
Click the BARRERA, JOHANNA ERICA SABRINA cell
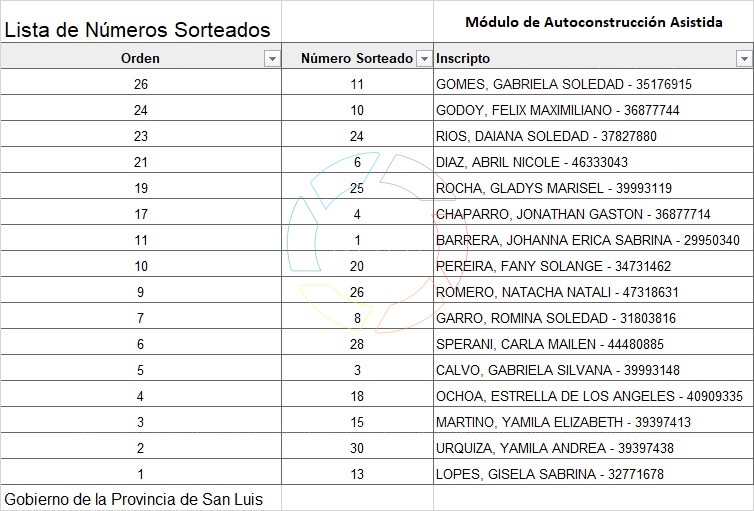[588, 240]
